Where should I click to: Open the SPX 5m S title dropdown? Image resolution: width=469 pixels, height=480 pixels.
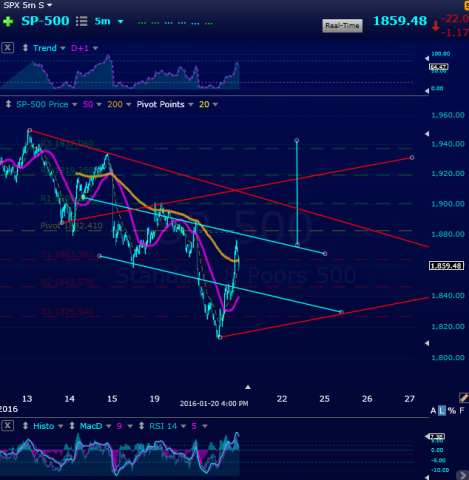tap(50, 5)
